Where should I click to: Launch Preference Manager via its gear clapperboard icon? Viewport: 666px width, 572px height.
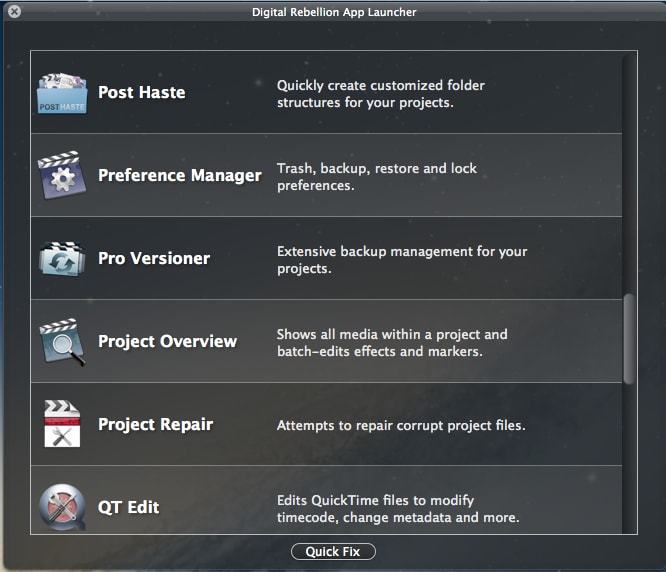pos(62,175)
